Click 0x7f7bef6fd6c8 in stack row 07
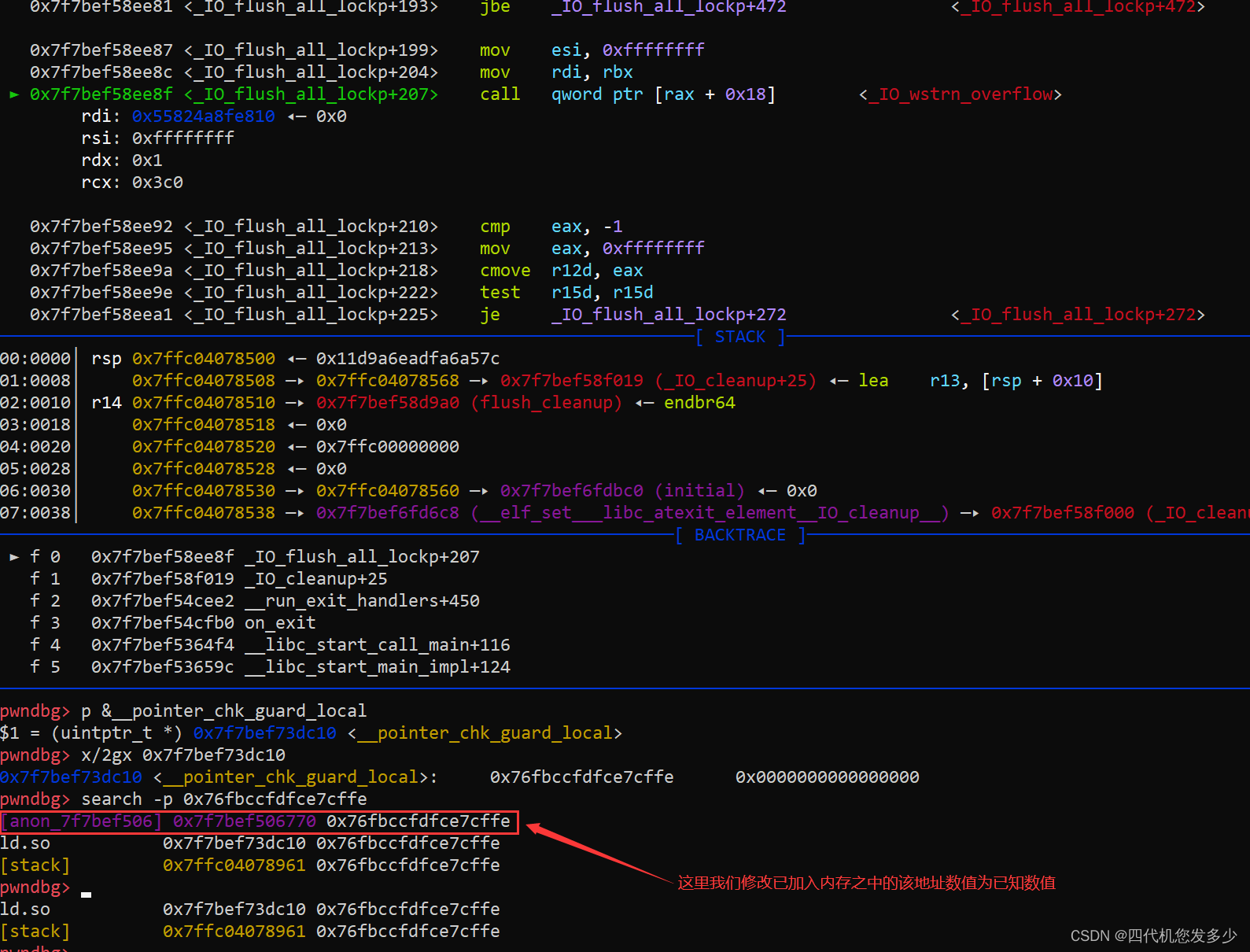The image size is (1250, 952). (x=388, y=513)
